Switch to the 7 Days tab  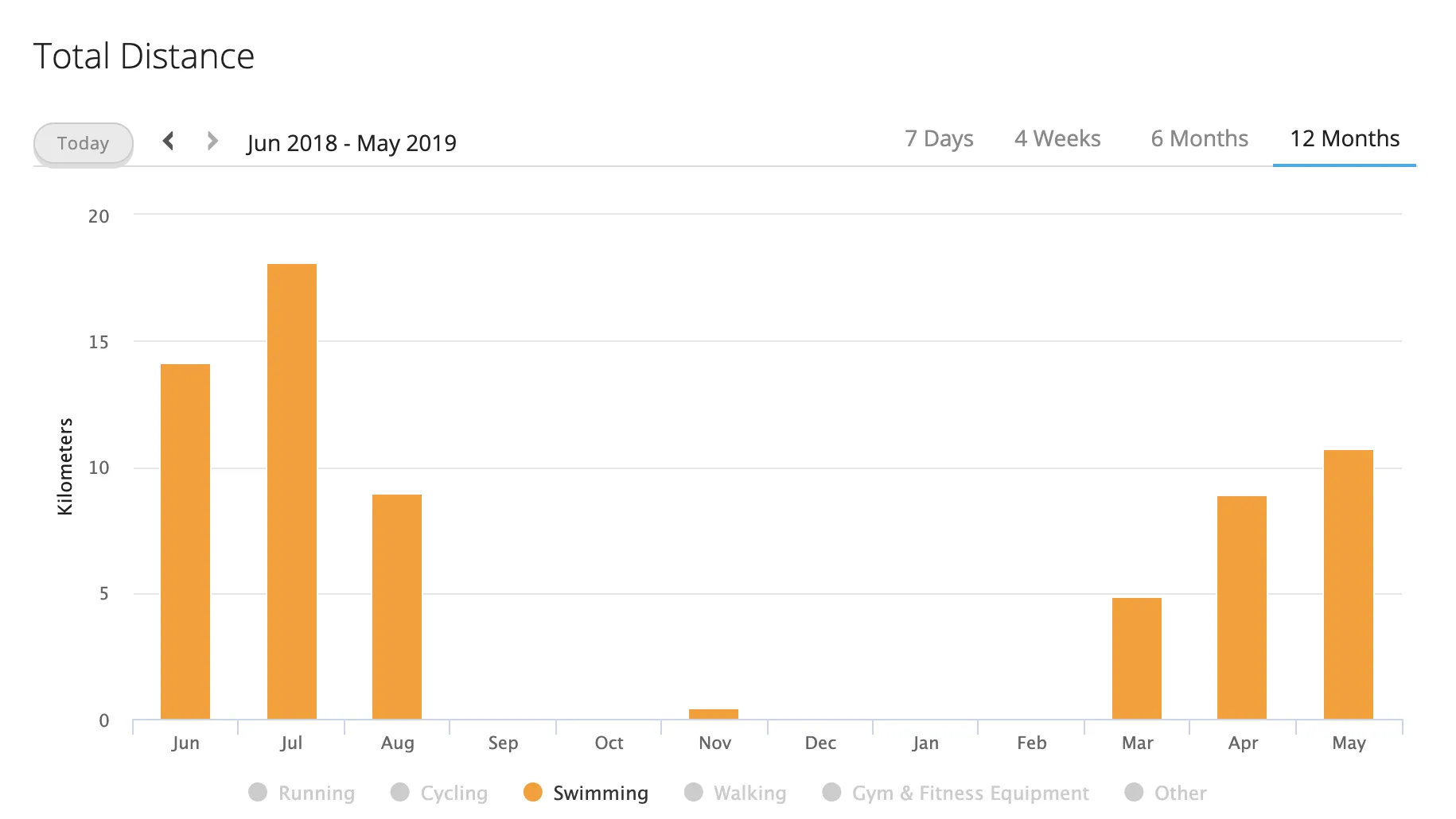click(x=939, y=139)
